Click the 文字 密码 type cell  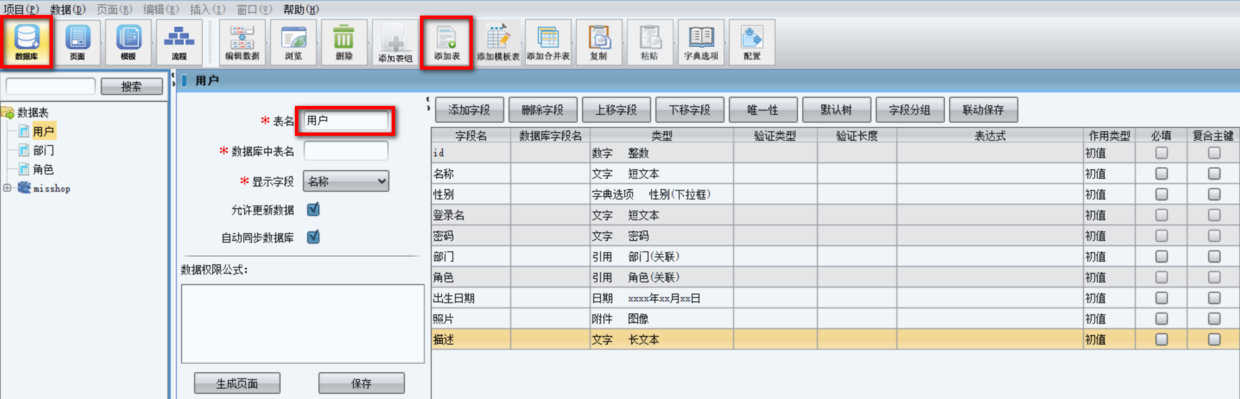tap(662, 236)
